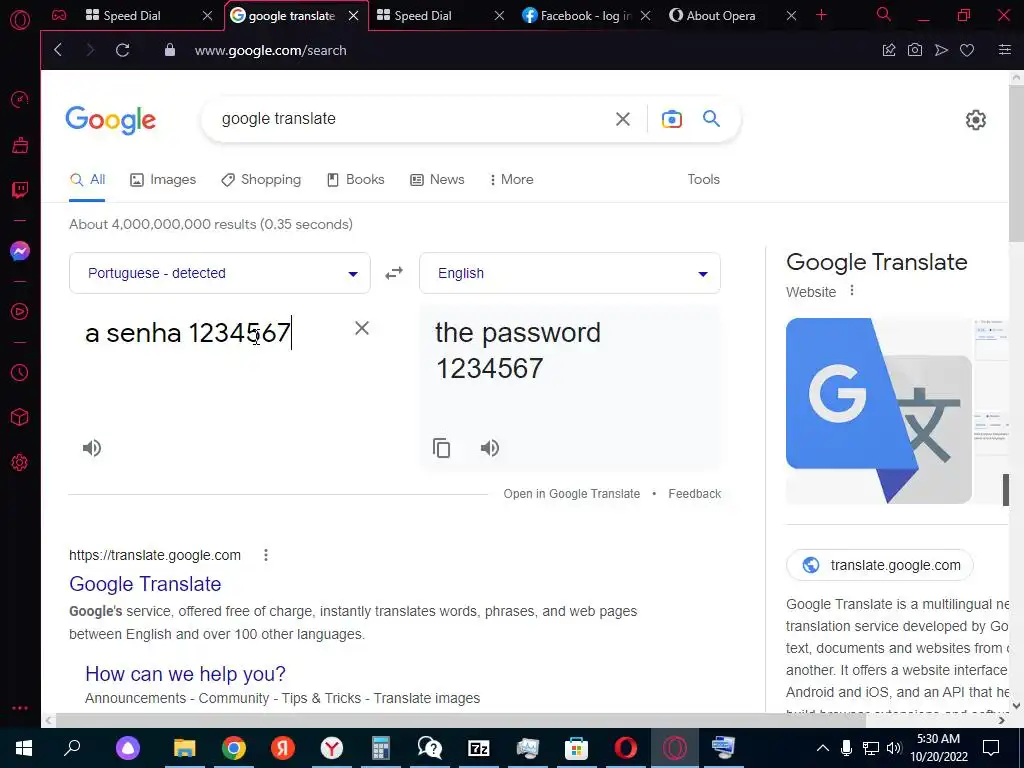Open Windows Start menu
The width and height of the screenshot is (1024, 768).
click(x=24, y=748)
